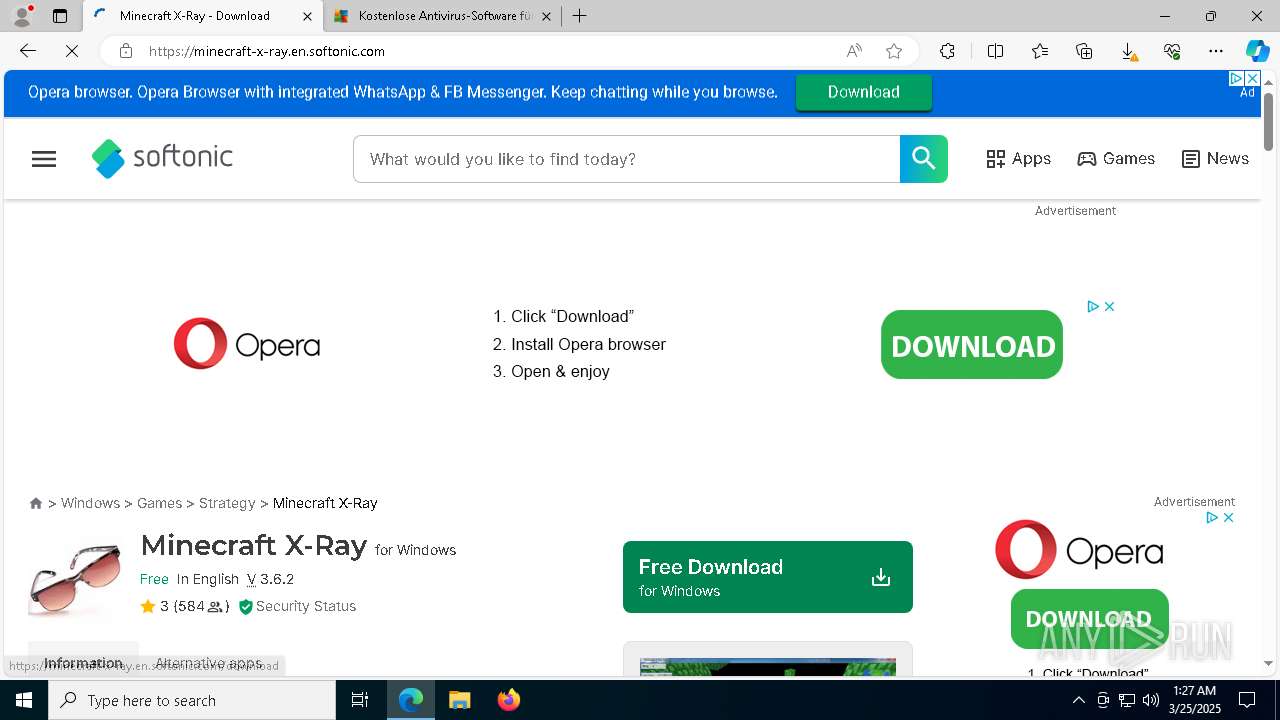Open Edge Settings and more menu
This screenshot has width=1280, height=720.
click(x=1216, y=51)
